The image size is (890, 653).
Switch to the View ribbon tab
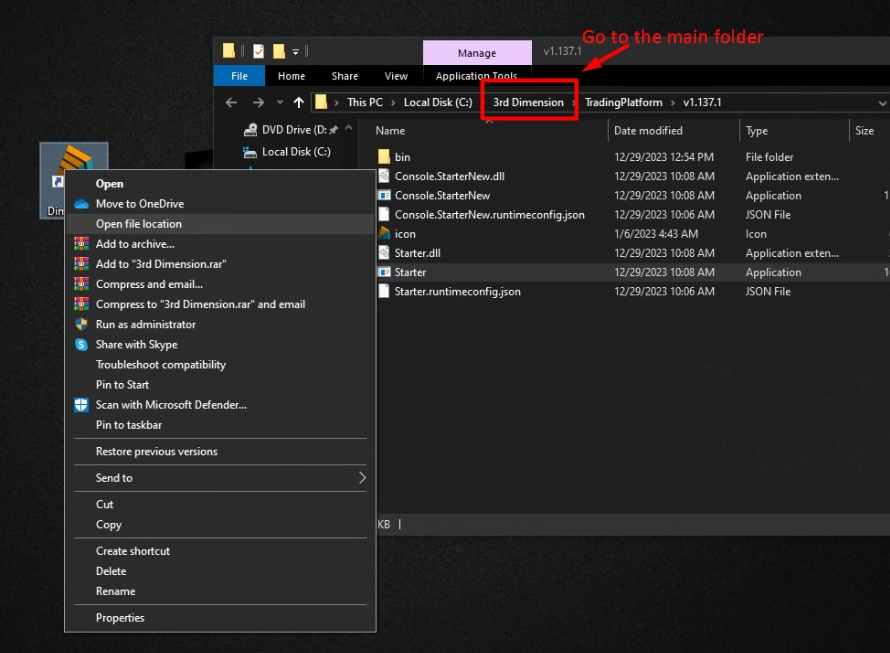pos(396,76)
